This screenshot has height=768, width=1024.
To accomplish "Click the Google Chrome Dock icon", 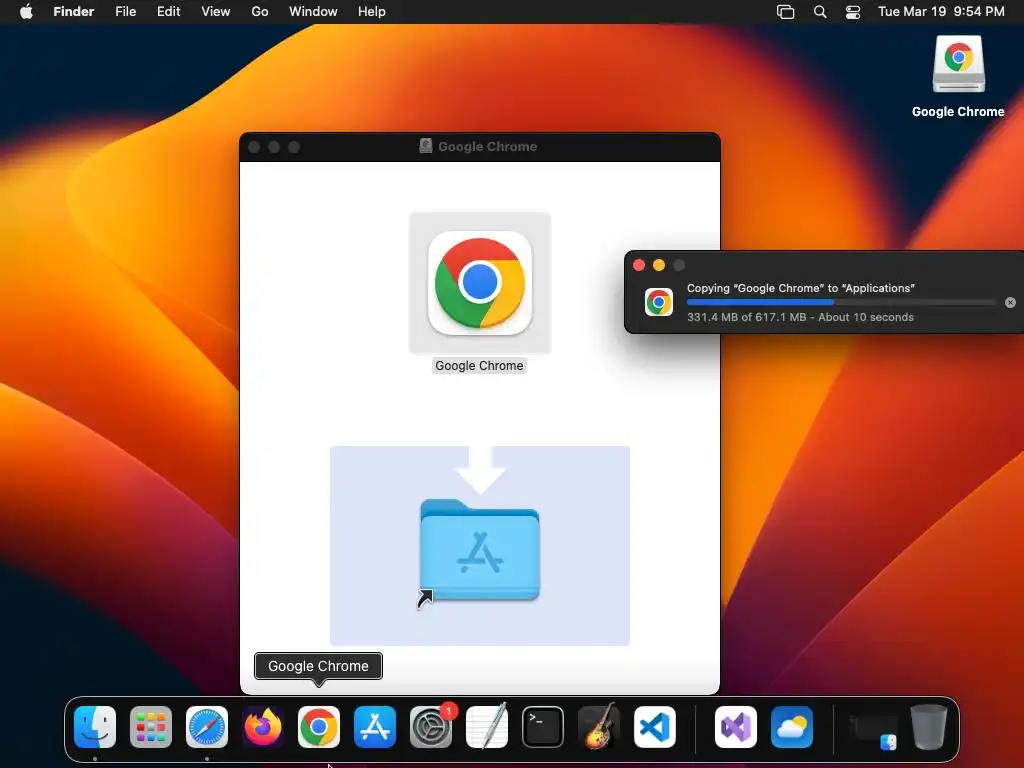I will point(319,727).
